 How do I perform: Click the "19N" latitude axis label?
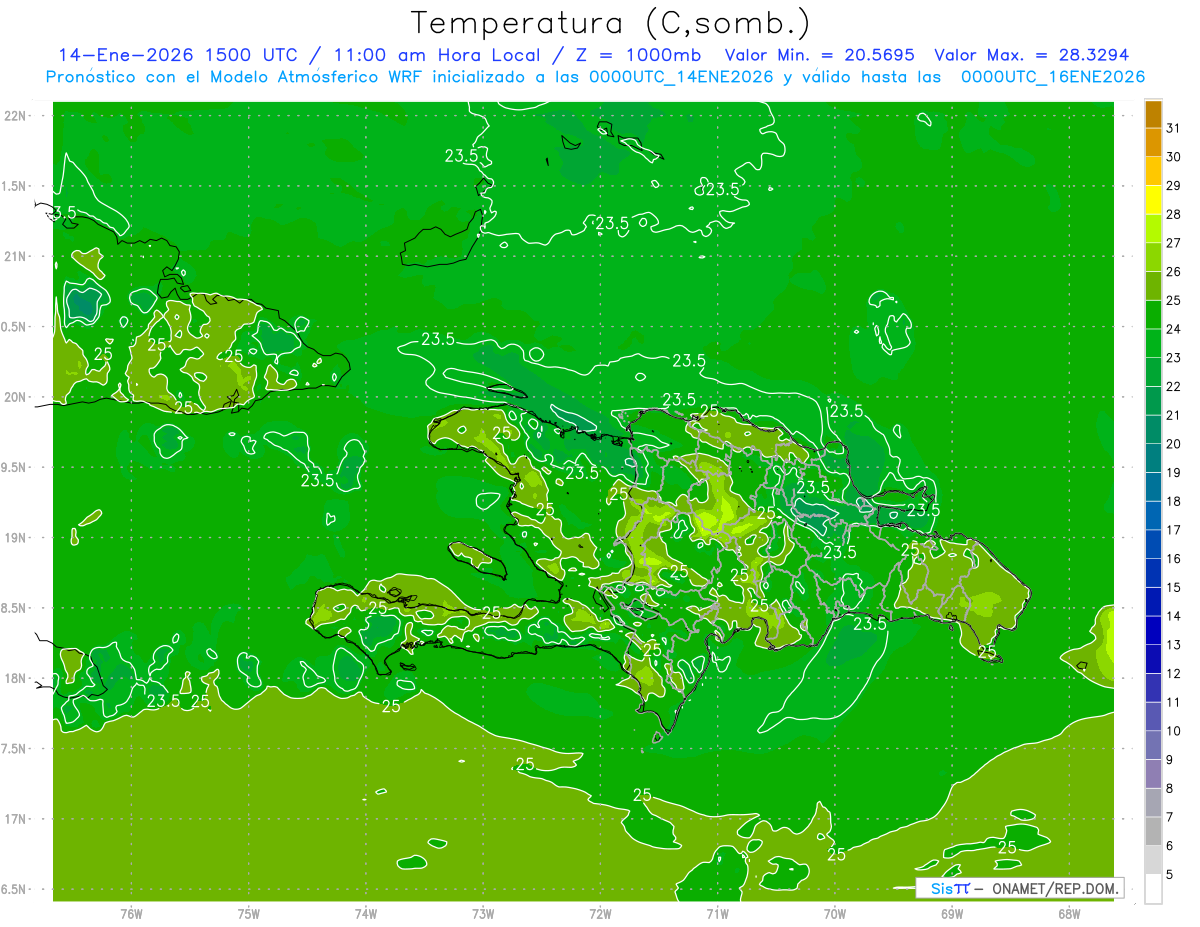click(x=16, y=538)
